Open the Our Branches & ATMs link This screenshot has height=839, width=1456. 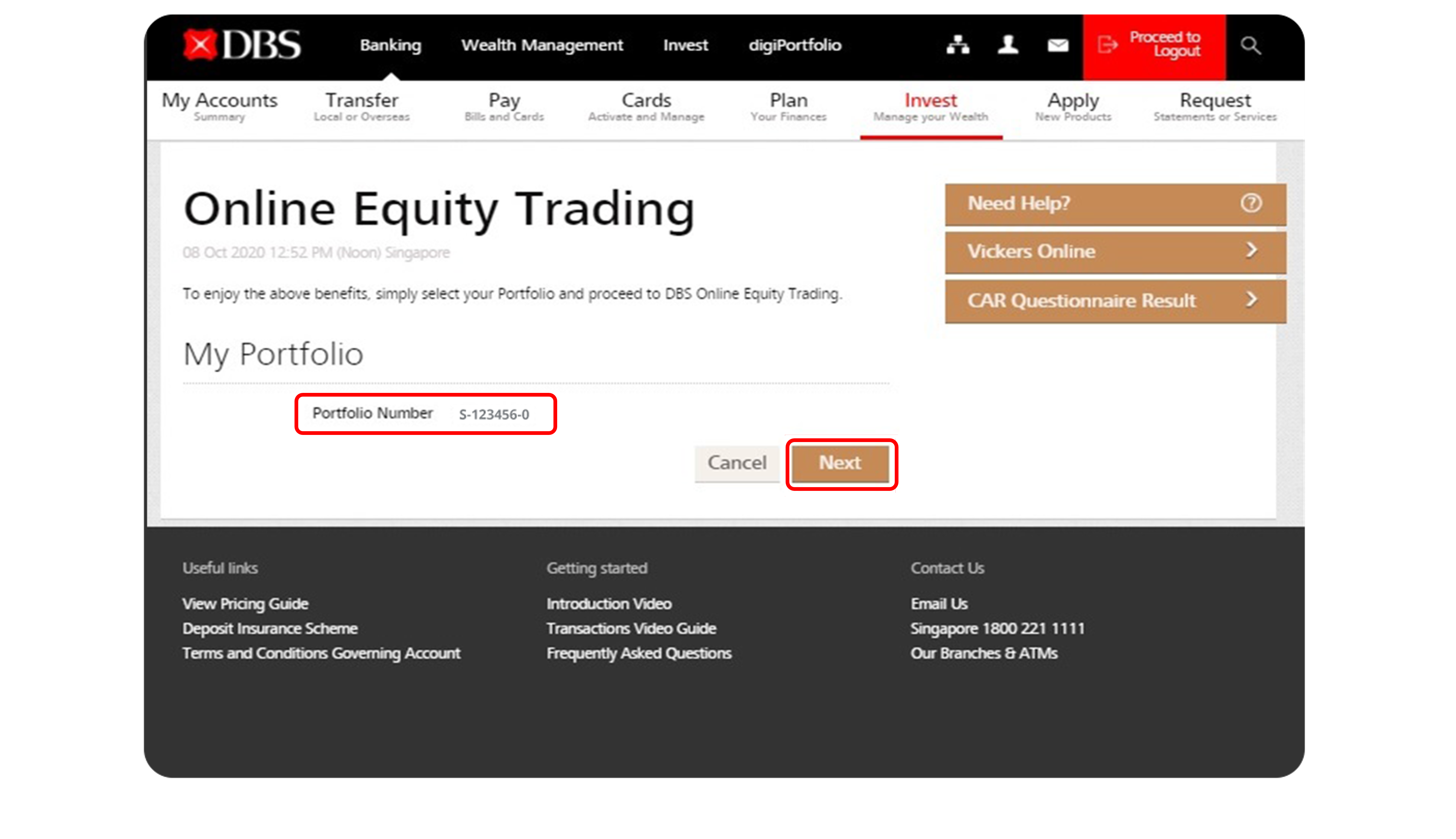point(984,653)
